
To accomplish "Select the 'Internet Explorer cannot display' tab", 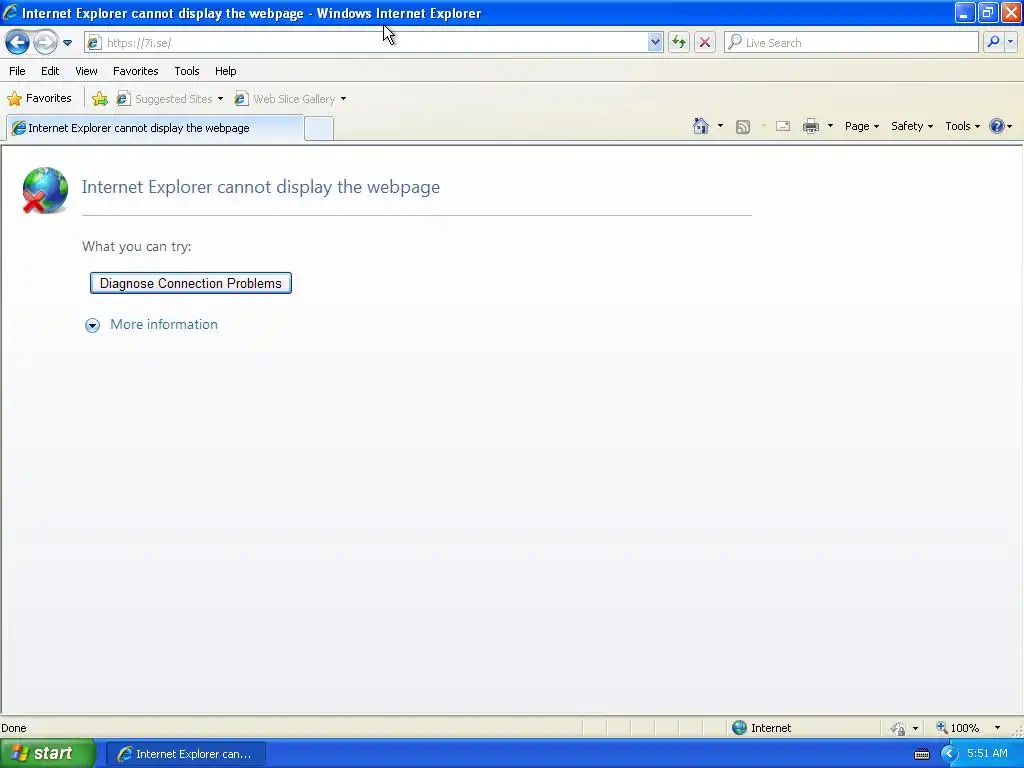I will coord(155,128).
